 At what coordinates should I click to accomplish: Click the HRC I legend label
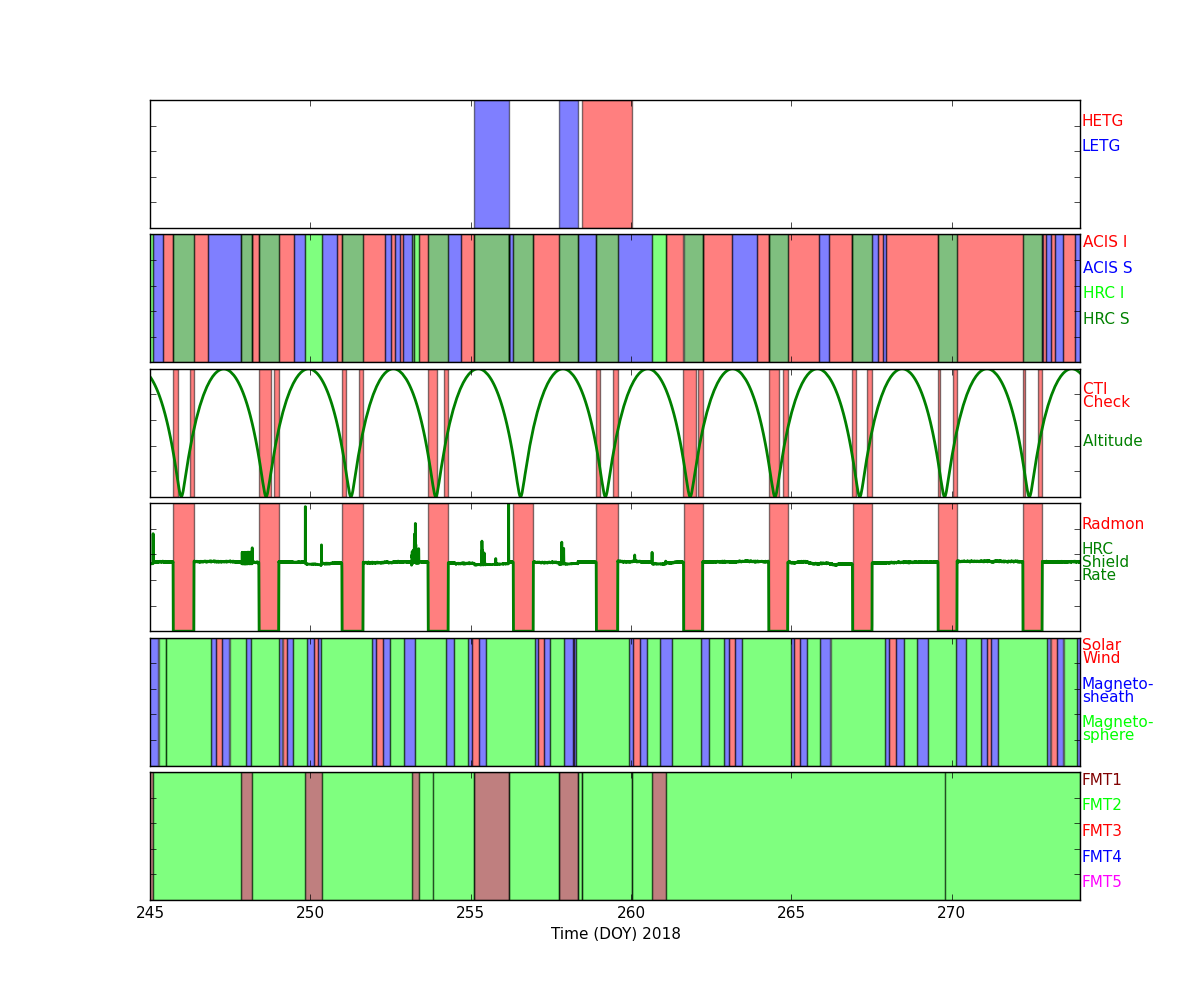(1102, 293)
